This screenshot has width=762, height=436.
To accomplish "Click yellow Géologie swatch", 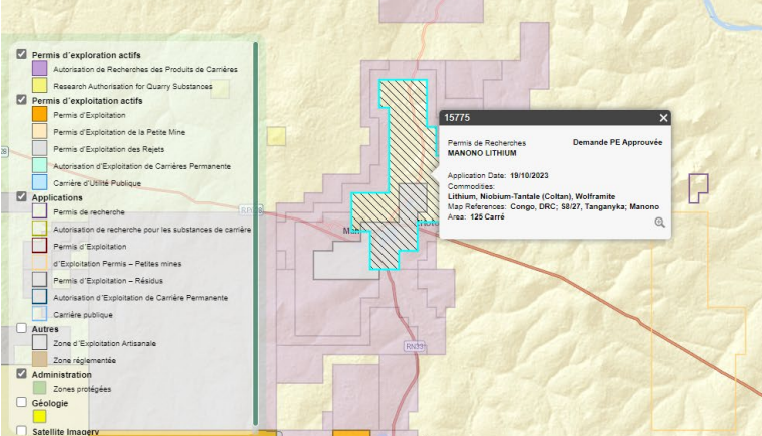I will pos(39,417).
